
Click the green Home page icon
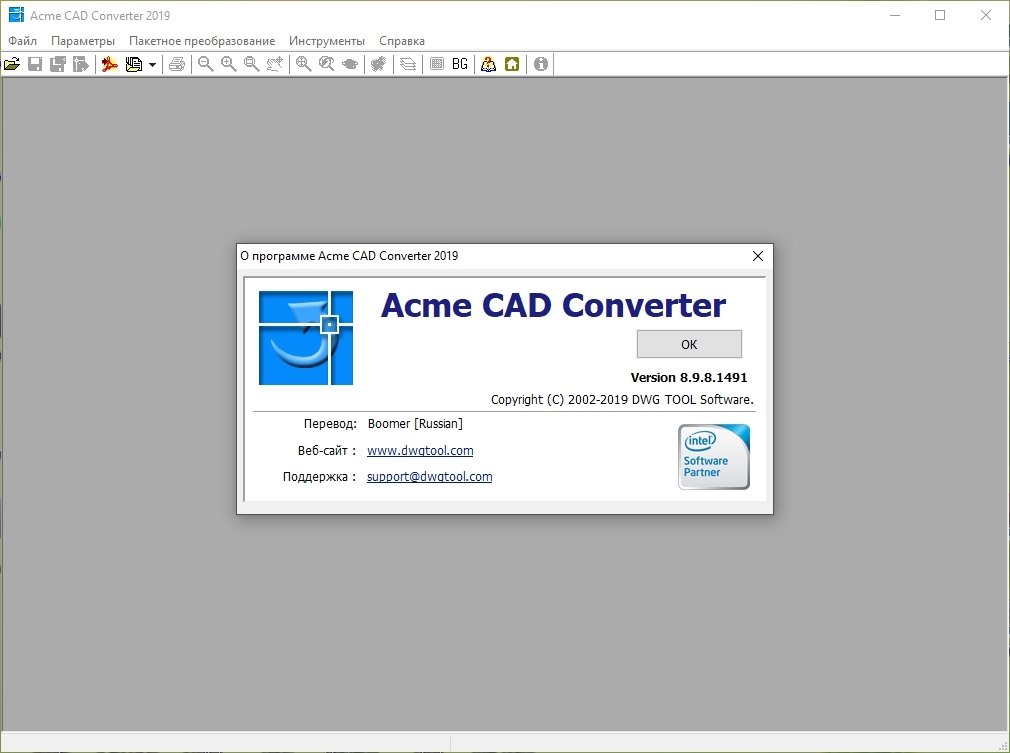point(512,64)
